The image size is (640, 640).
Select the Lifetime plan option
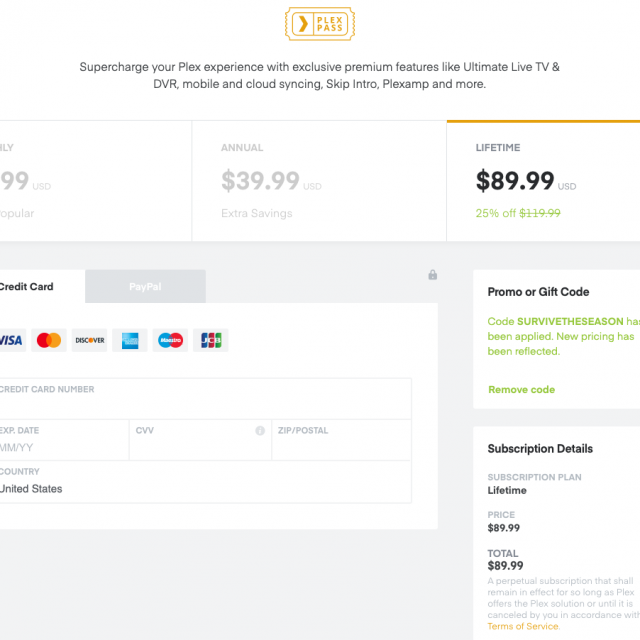point(543,181)
